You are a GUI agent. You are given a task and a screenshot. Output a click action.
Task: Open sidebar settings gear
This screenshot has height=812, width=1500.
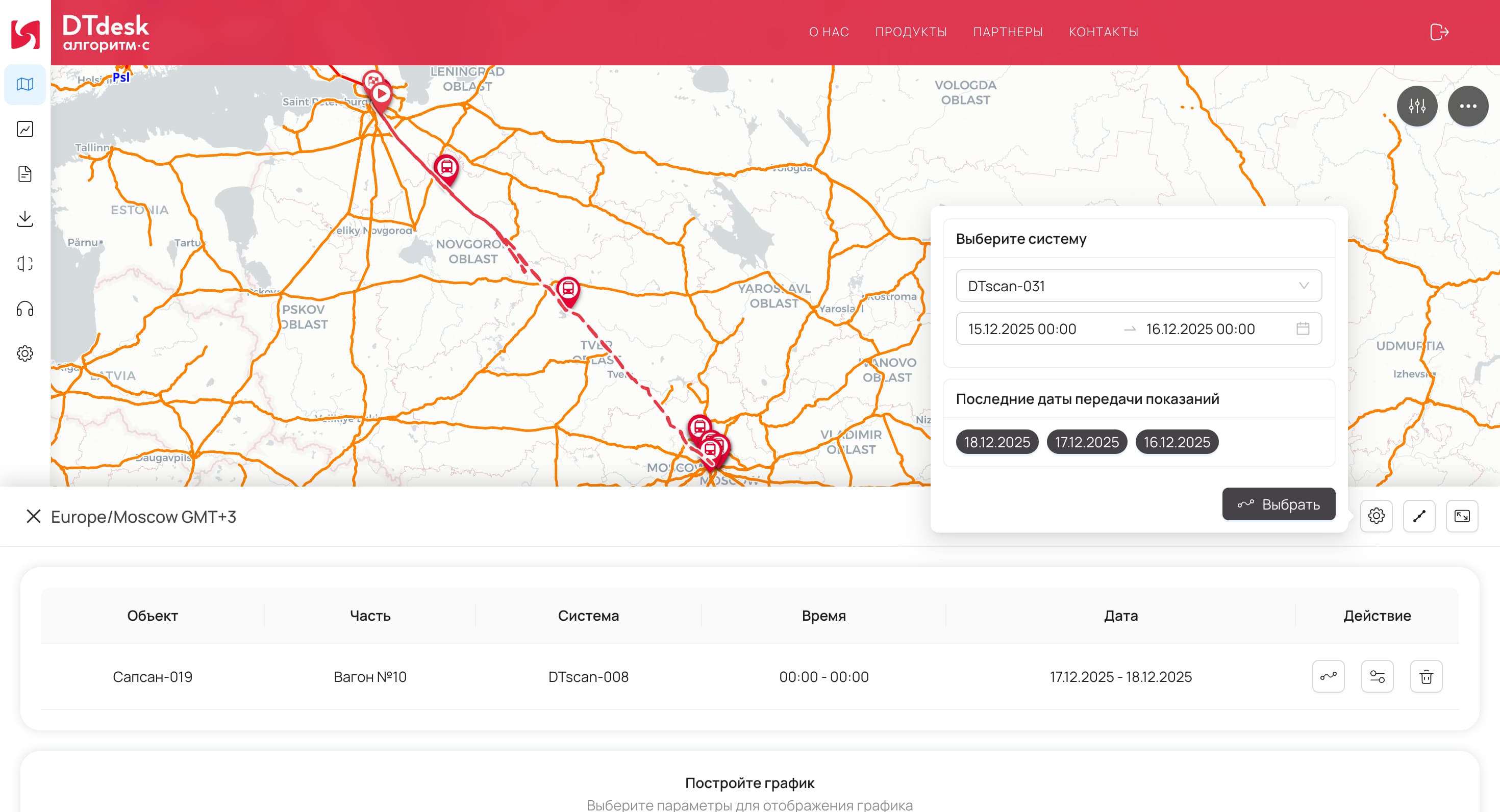coord(24,353)
